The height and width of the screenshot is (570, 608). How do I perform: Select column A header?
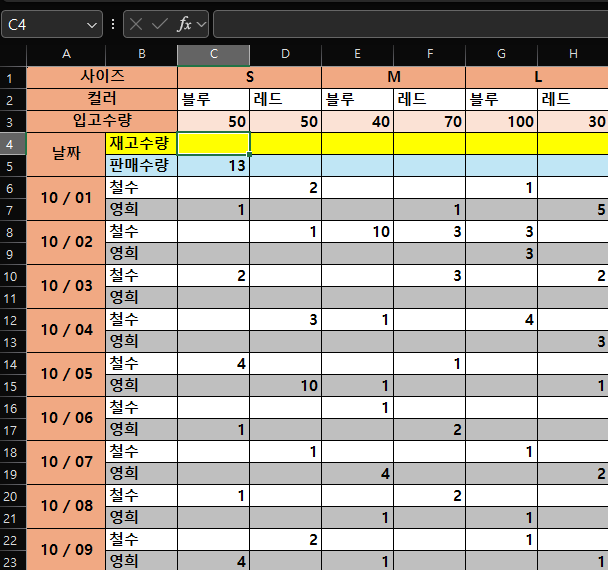click(66, 54)
